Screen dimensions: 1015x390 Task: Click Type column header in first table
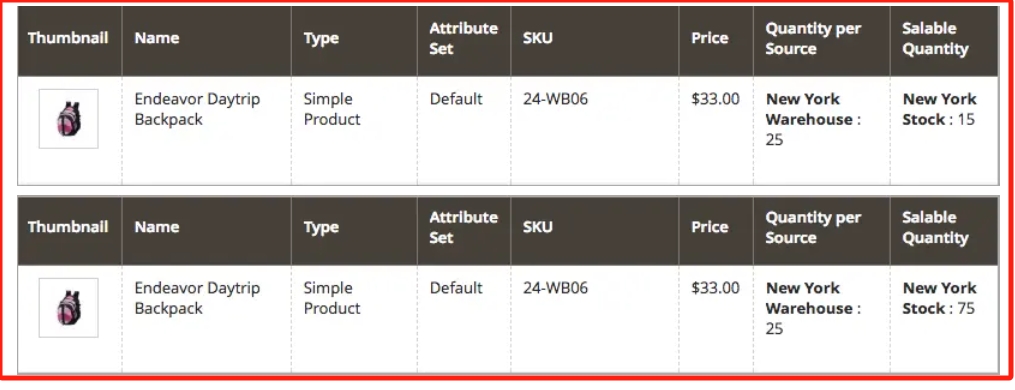[321, 38]
